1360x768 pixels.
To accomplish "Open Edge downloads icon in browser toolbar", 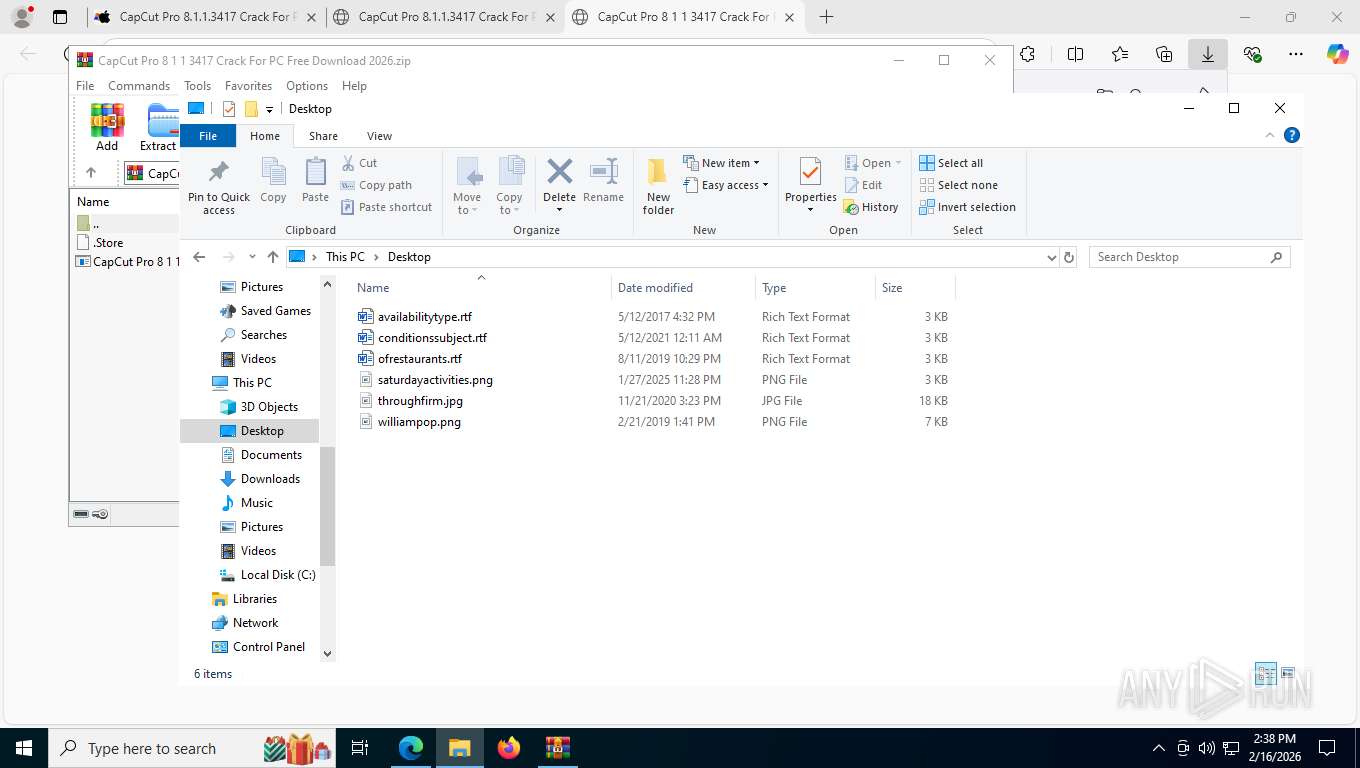I will coord(1208,54).
